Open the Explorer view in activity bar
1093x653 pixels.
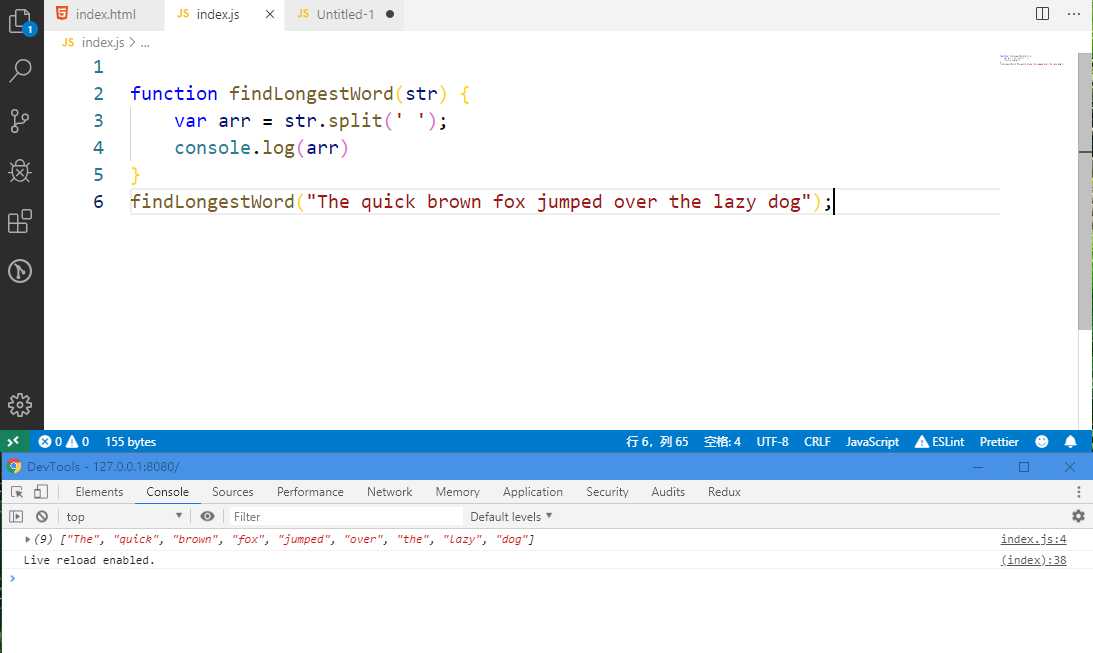tap(21, 22)
